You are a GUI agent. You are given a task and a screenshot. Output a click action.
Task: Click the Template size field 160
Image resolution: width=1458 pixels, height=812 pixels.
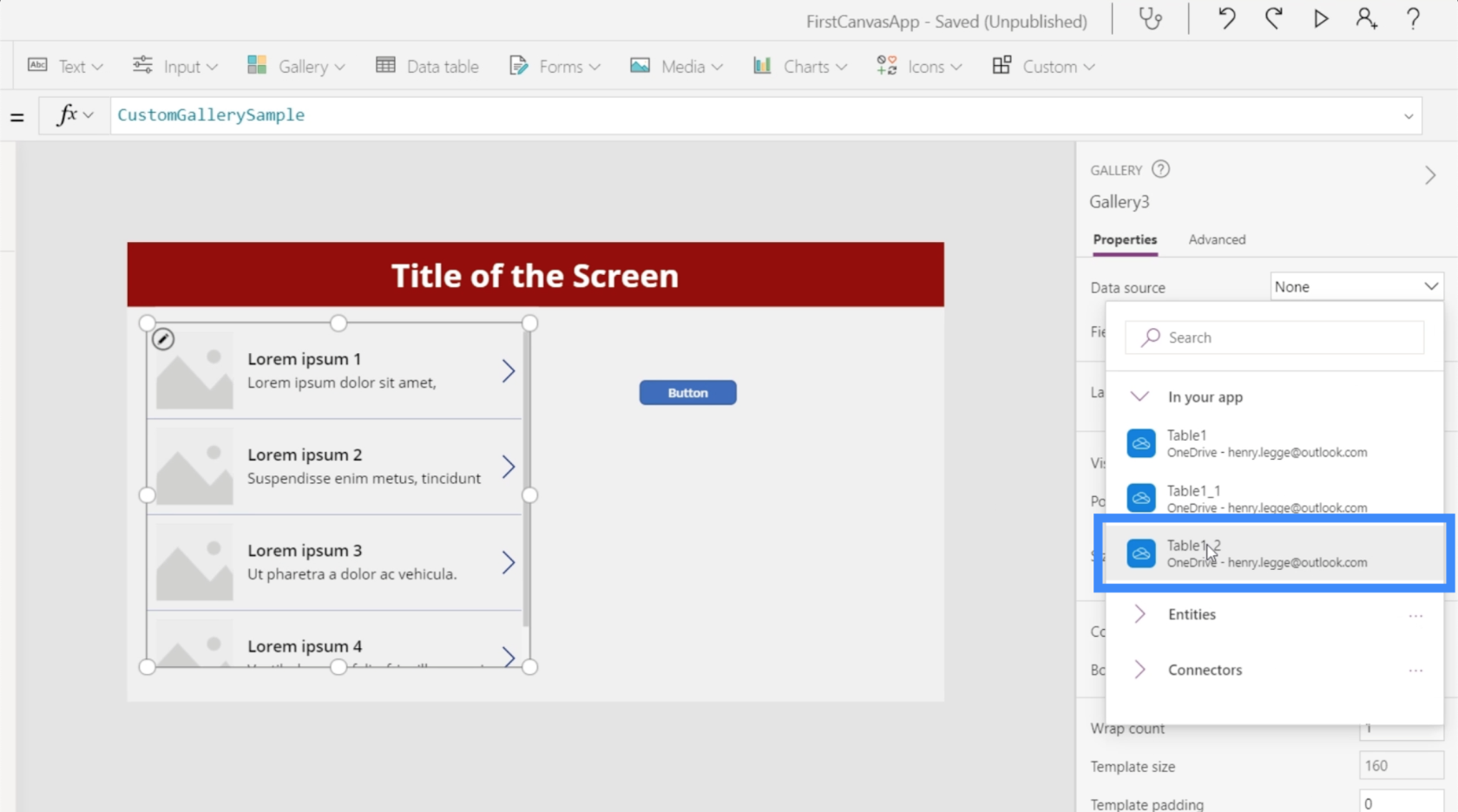click(1401, 766)
